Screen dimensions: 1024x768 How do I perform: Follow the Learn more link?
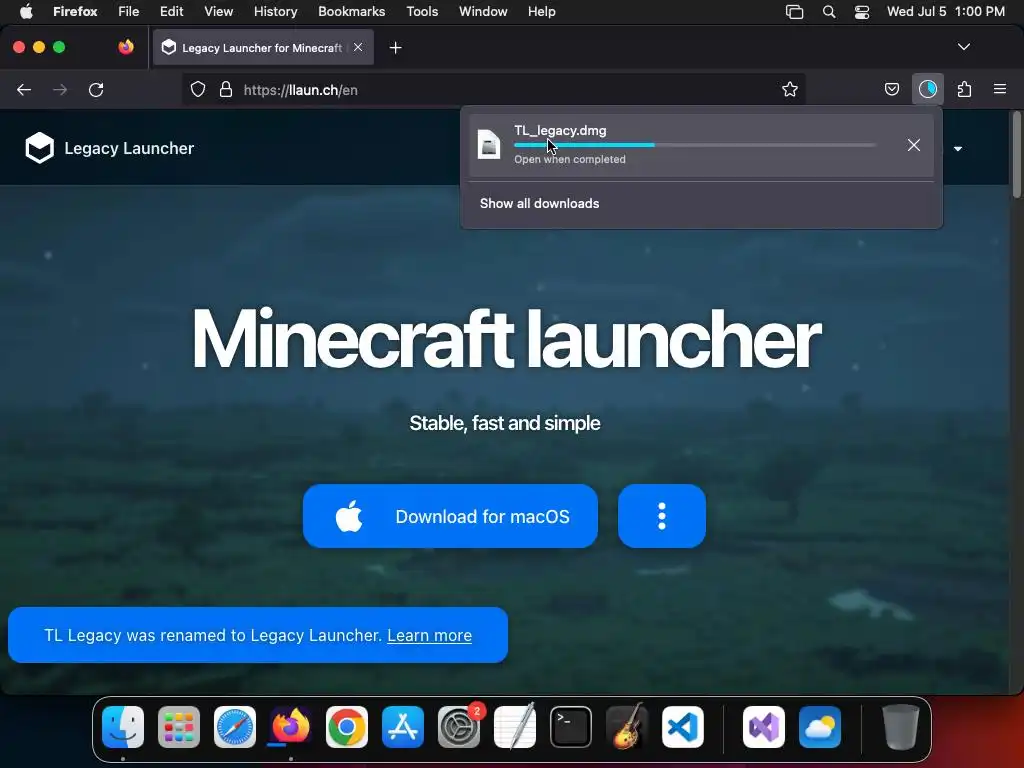click(429, 635)
